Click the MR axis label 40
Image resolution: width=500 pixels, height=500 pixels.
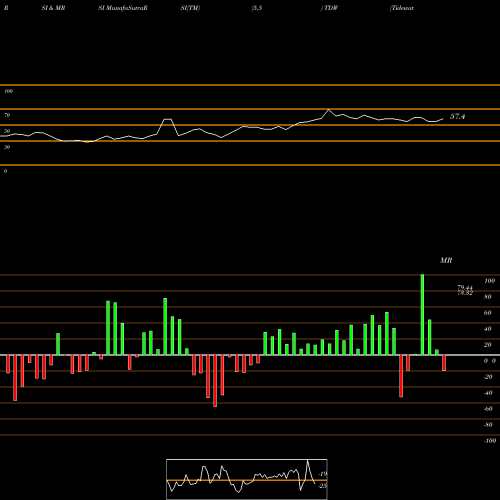click(x=487, y=329)
